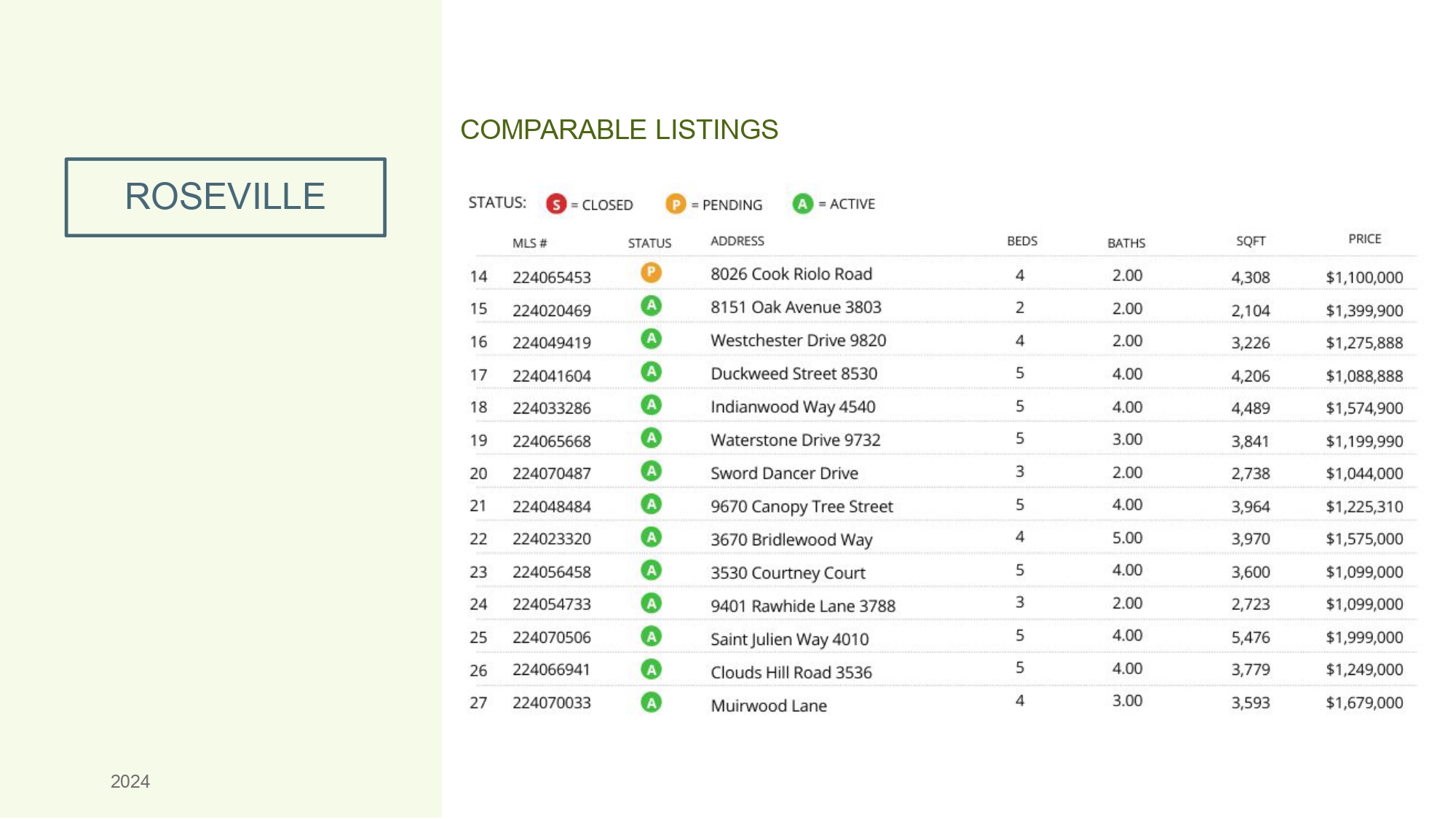Click the address 8026 Cook Riolo Road

[x=791, y=274]
